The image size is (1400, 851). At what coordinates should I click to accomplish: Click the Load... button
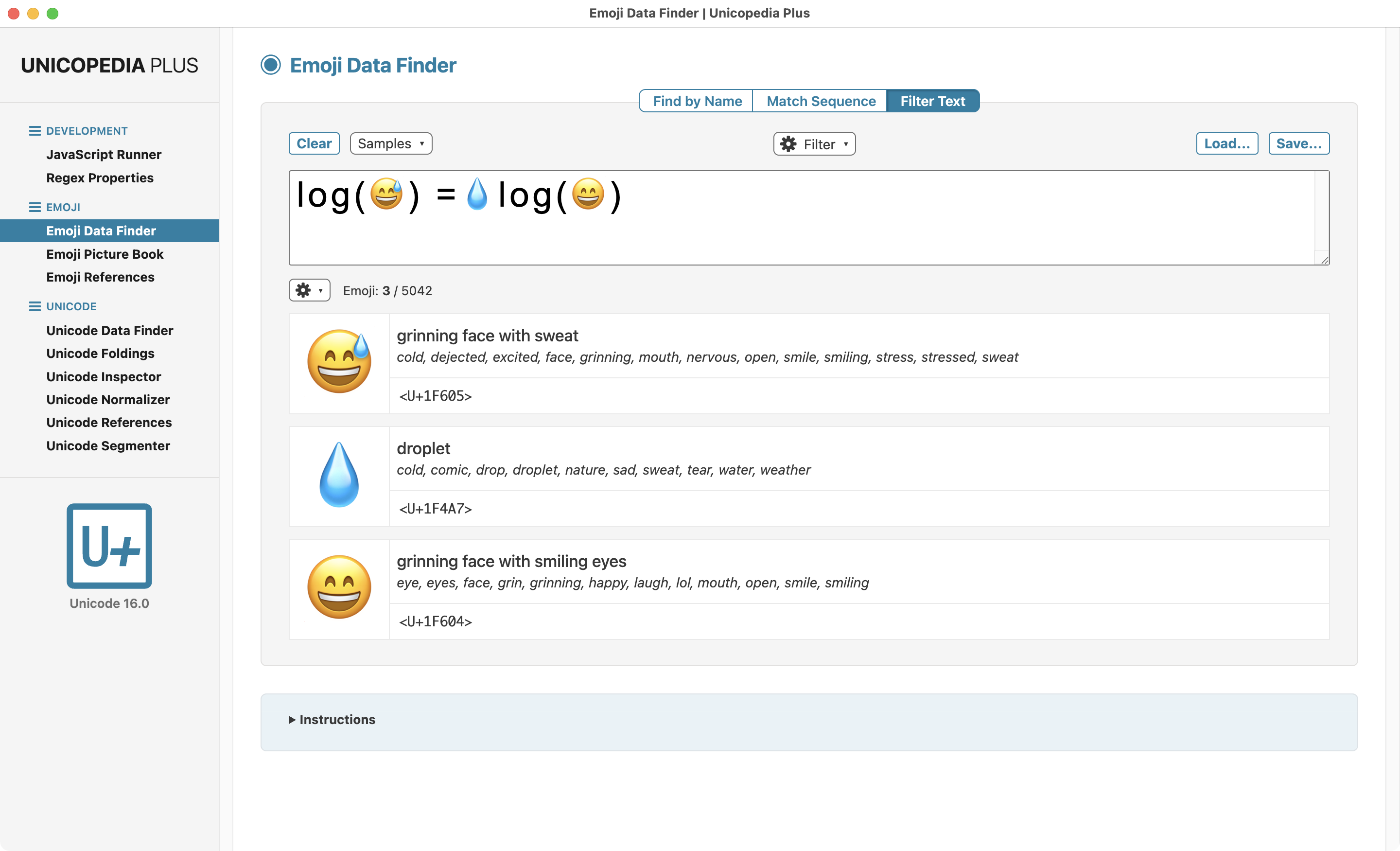coord(1226,143)
